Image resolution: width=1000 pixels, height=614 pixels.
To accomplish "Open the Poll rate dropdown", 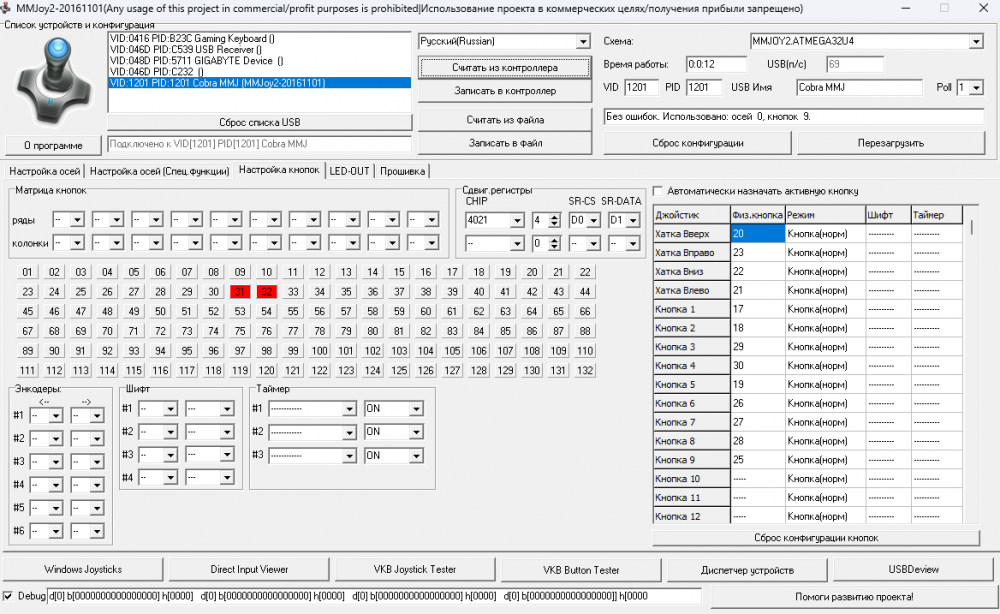I will pos(976,88).
